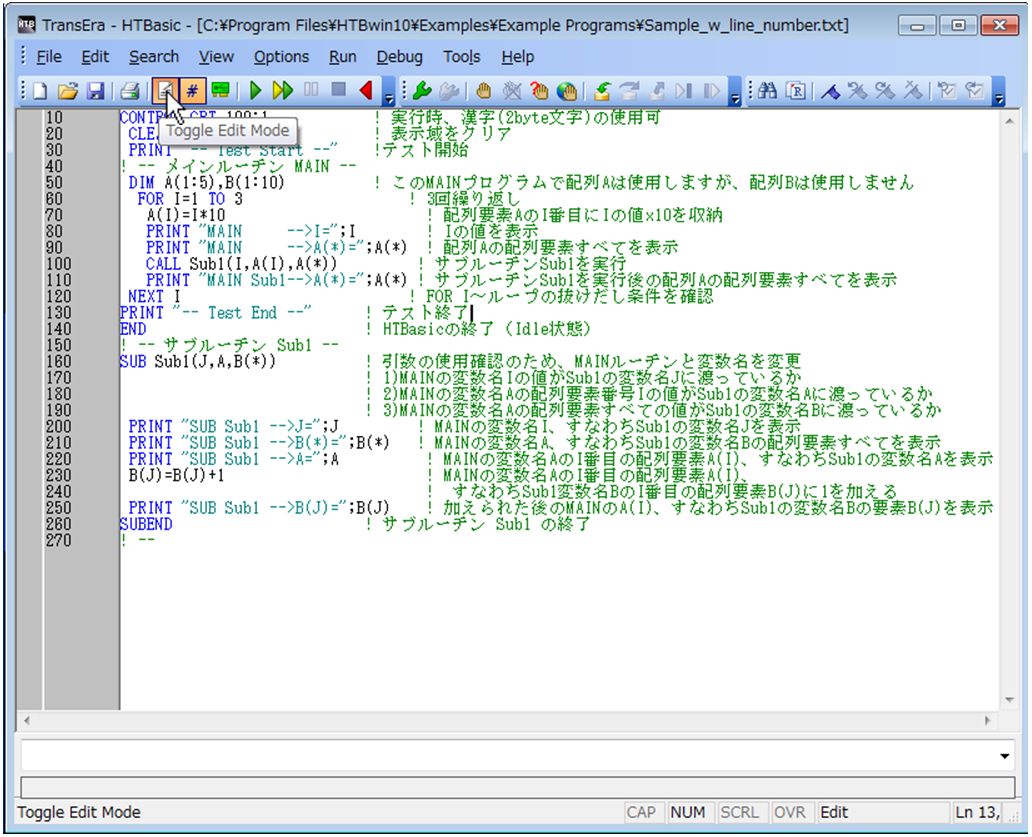Open the command line history dropdown

1004,756
